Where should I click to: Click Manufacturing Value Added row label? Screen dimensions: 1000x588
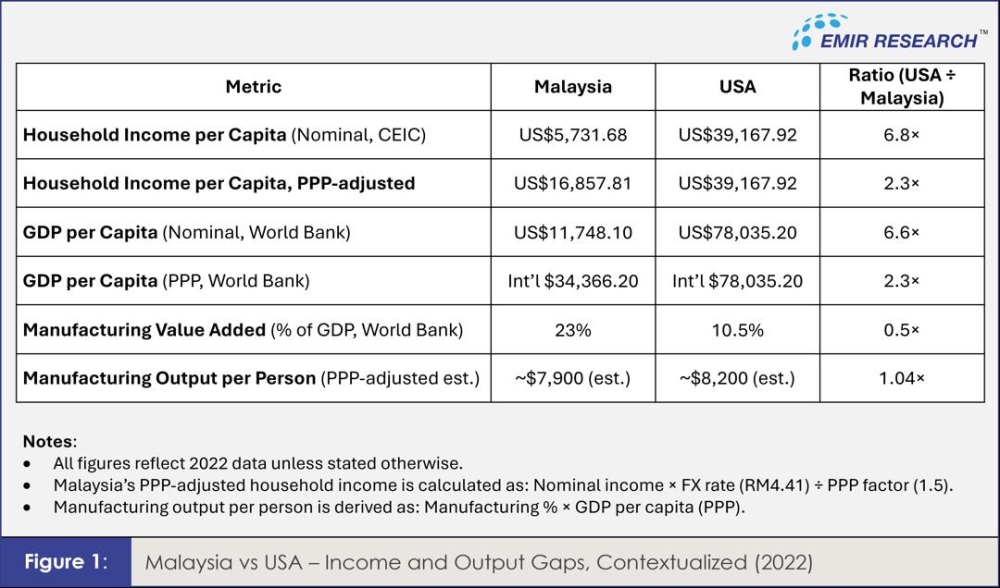click(x=243, y=330)
